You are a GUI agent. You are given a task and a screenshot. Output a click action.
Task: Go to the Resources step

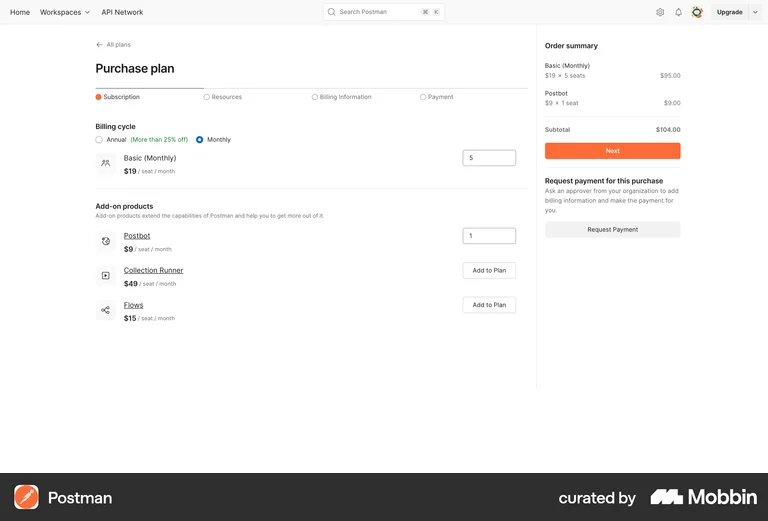(x=223, y=97)
